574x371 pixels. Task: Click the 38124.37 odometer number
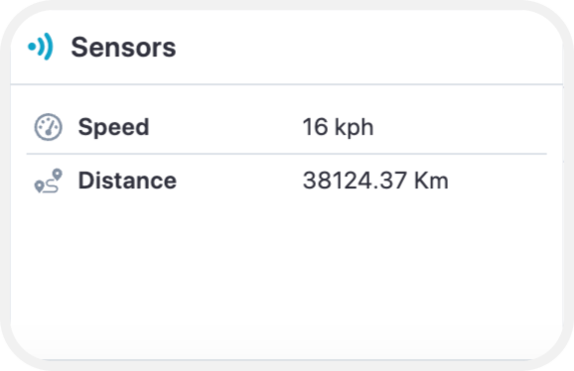[x=354, y=181]
